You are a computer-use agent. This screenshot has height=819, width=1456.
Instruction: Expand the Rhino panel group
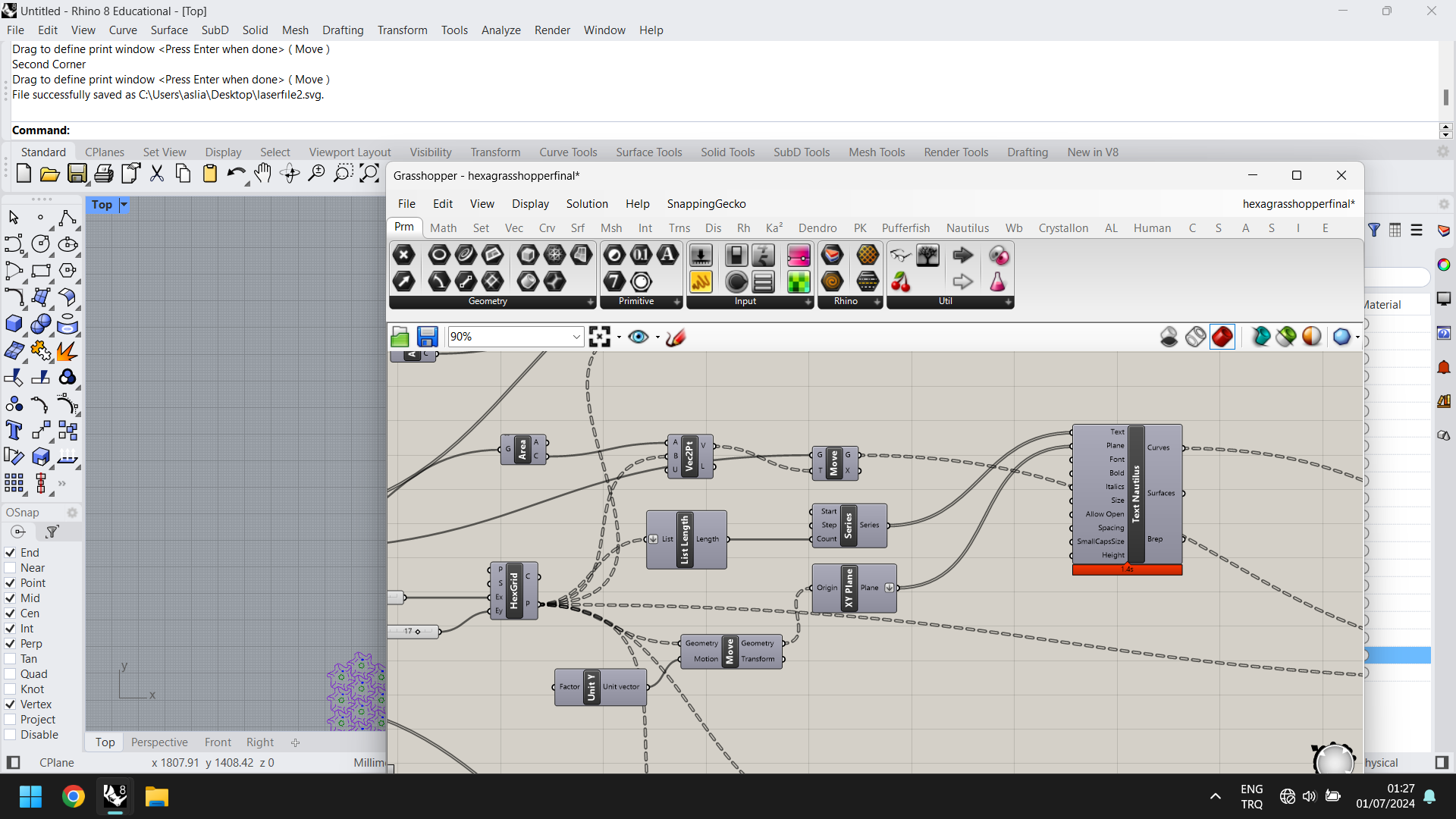tap(877, 302)
